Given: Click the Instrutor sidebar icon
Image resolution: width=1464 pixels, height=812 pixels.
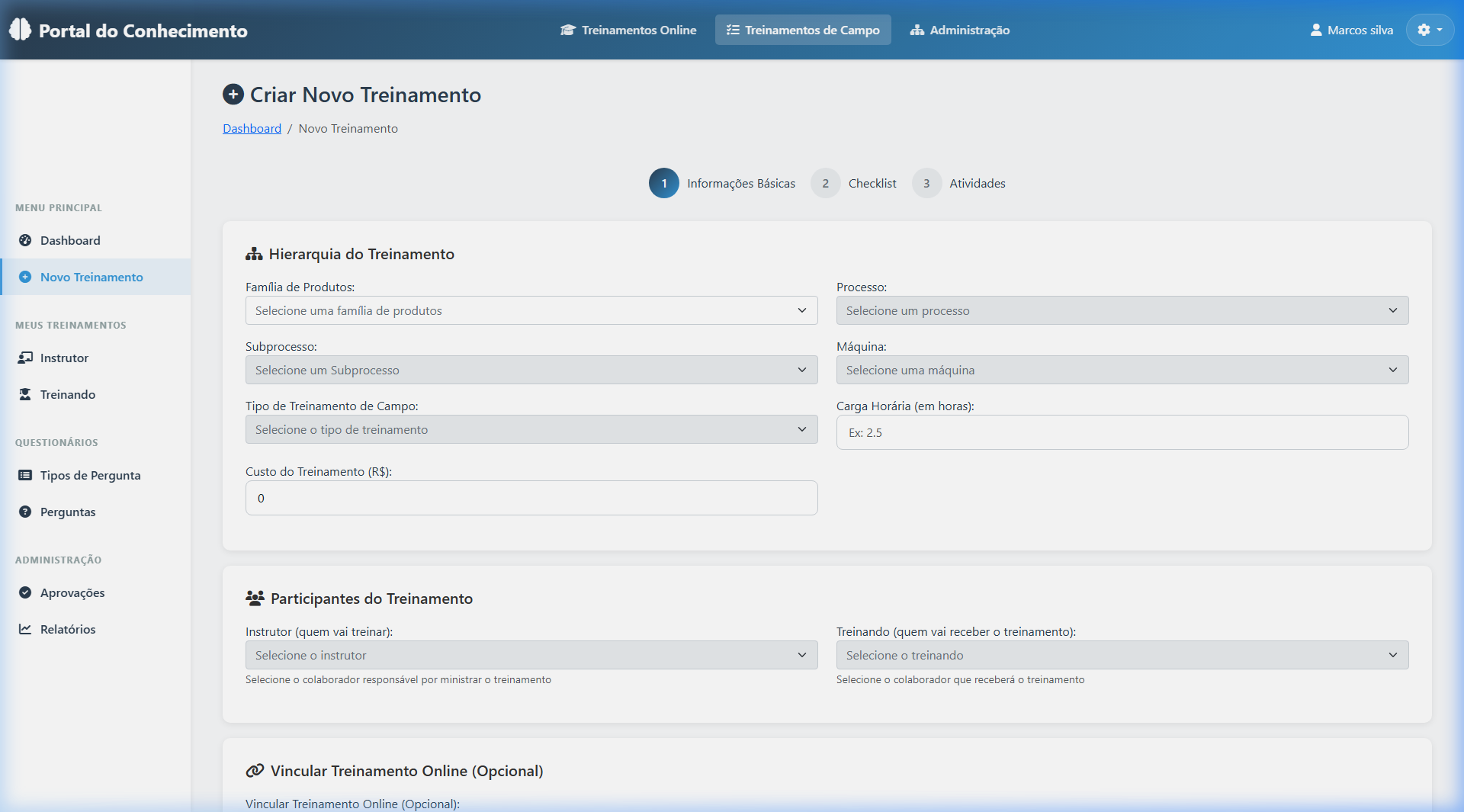Looking at the screenshot, I should tap(25, 358).
